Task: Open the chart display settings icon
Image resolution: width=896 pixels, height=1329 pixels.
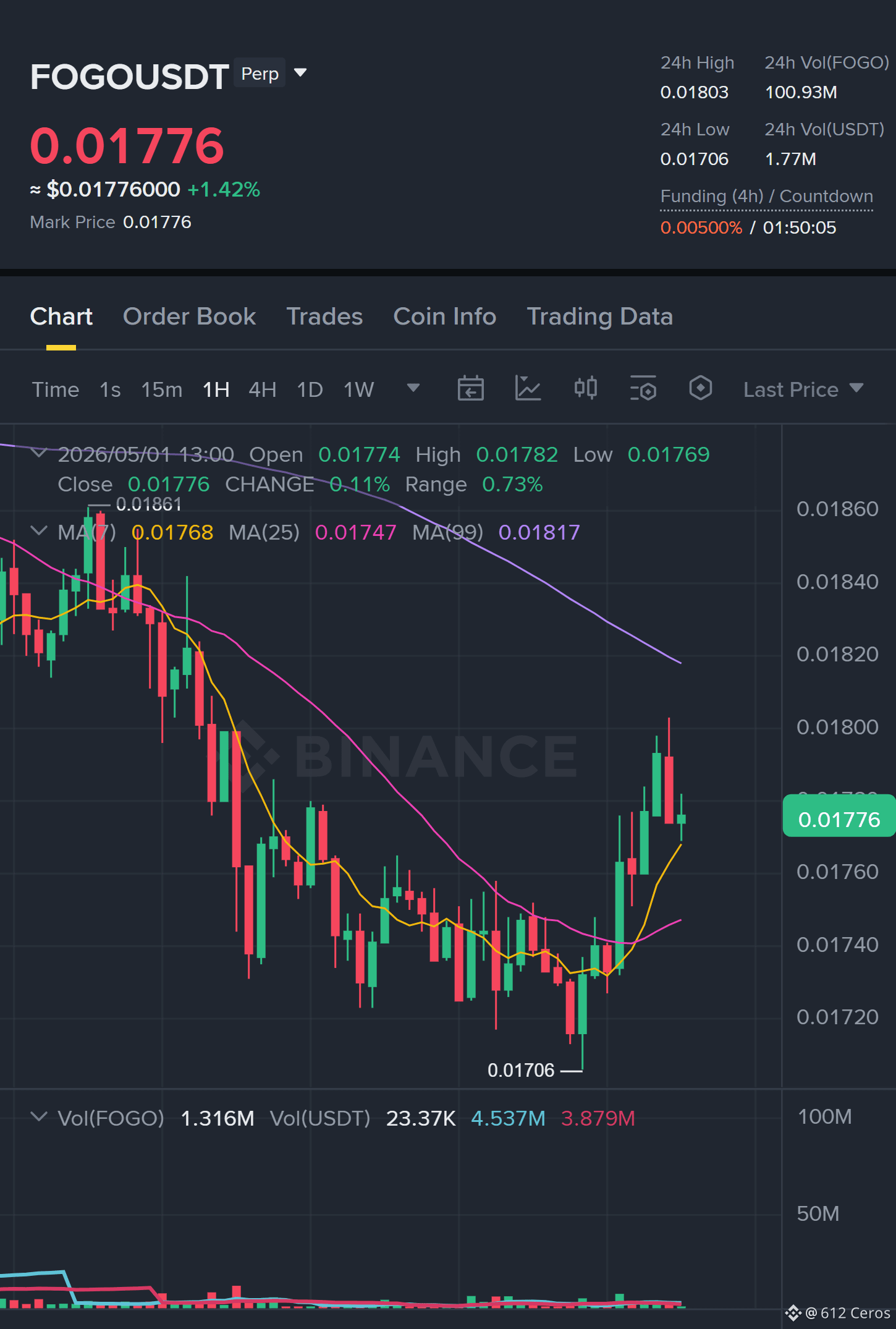Action: [x=643, y=389]
